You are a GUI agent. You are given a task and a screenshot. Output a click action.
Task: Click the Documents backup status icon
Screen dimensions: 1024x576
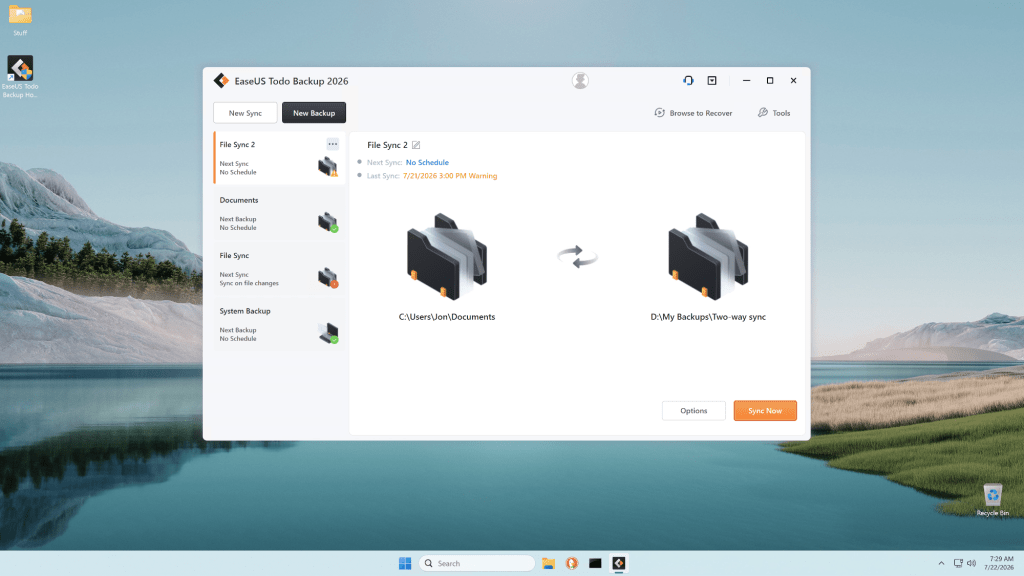[x=328, y=222]
